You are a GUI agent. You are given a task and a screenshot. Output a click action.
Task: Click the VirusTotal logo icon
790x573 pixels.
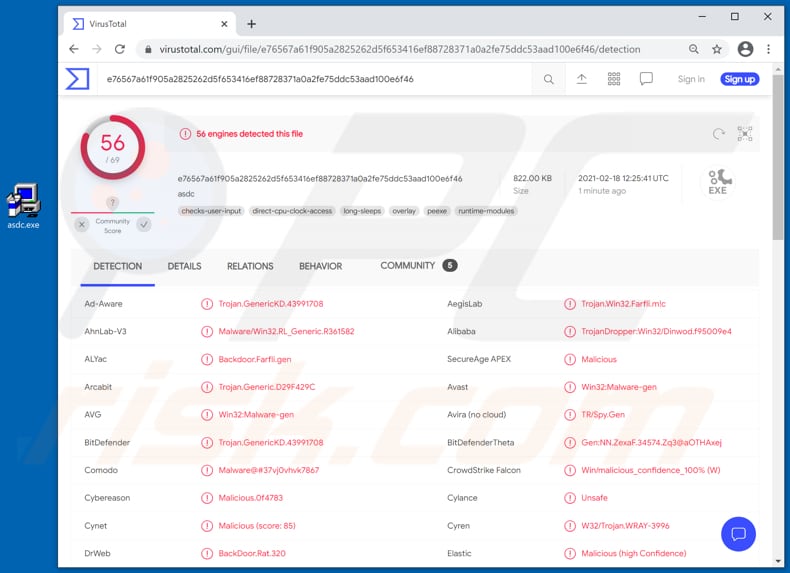pos(77,79)
